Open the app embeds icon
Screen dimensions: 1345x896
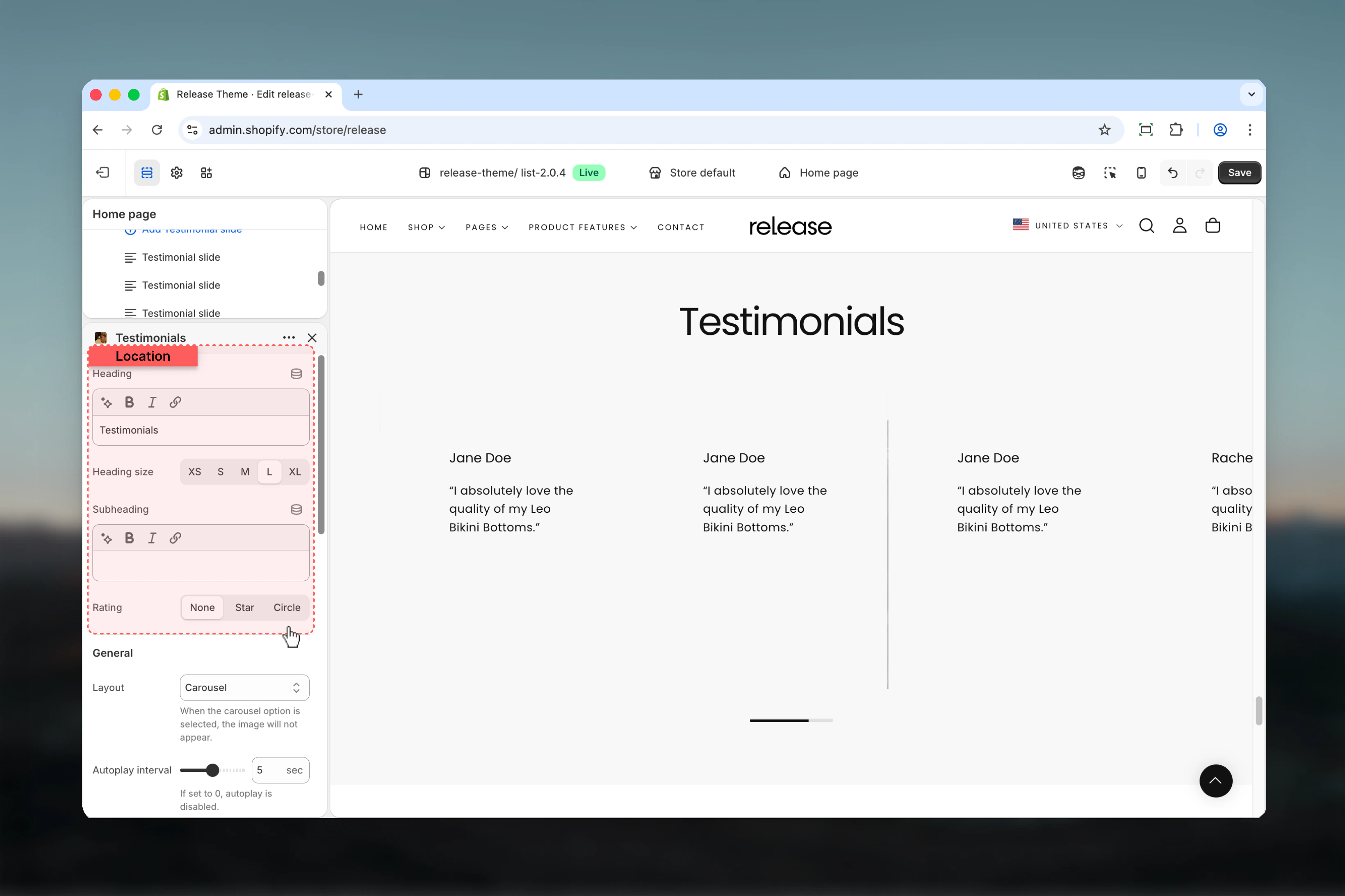(x=206, y=173)
